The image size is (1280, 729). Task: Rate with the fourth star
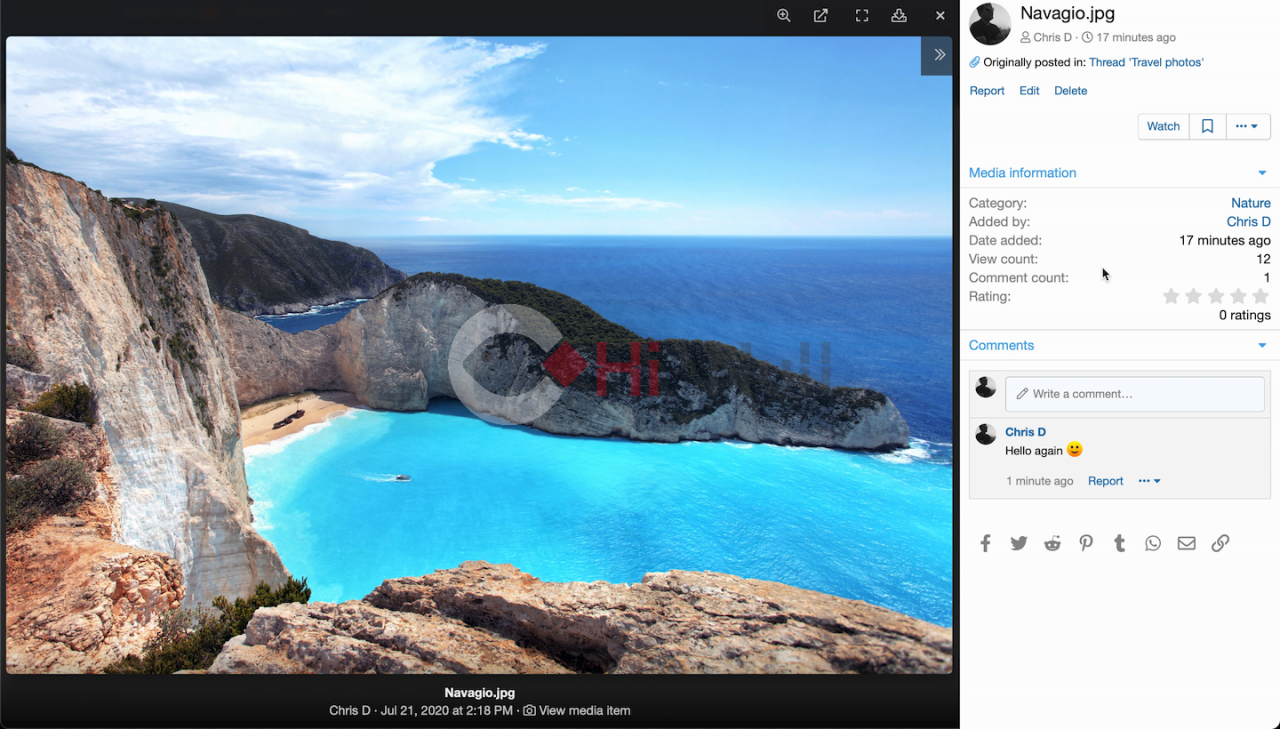(1238, 296)
